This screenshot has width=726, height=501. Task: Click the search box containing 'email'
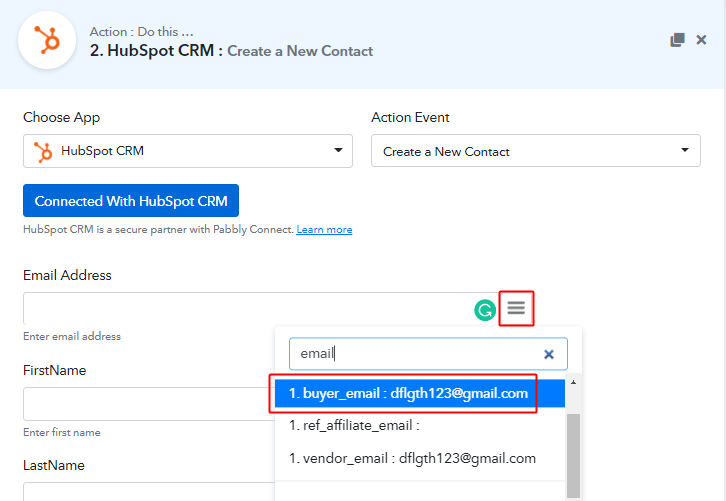coord(428,354)
